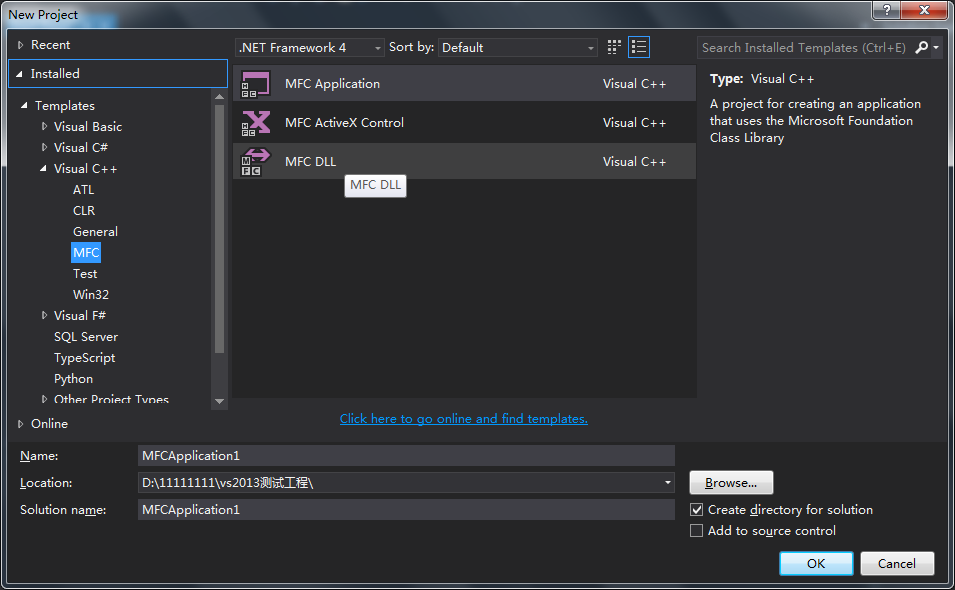This screenshot has height=590, width=955.
Task: Enable Add to source control
Action: pyautogui.click(x=696, y=530)
